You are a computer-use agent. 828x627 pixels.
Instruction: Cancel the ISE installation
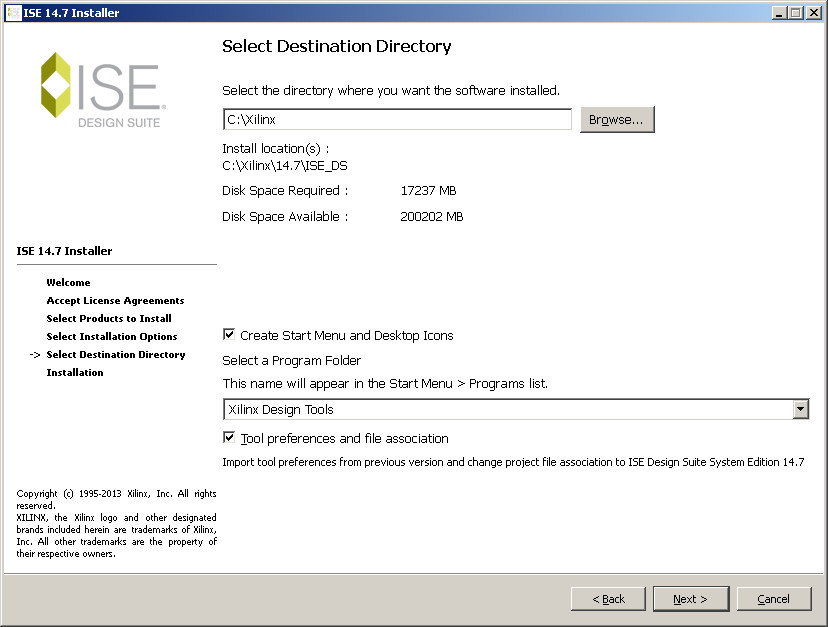(x=774, y=598)
